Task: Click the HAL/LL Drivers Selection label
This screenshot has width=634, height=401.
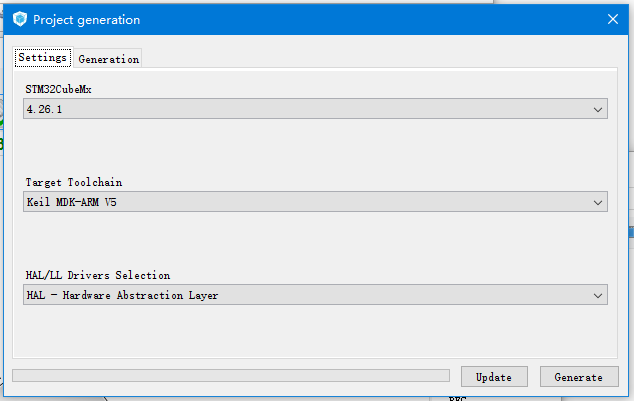Action: (x=97, y=275)
